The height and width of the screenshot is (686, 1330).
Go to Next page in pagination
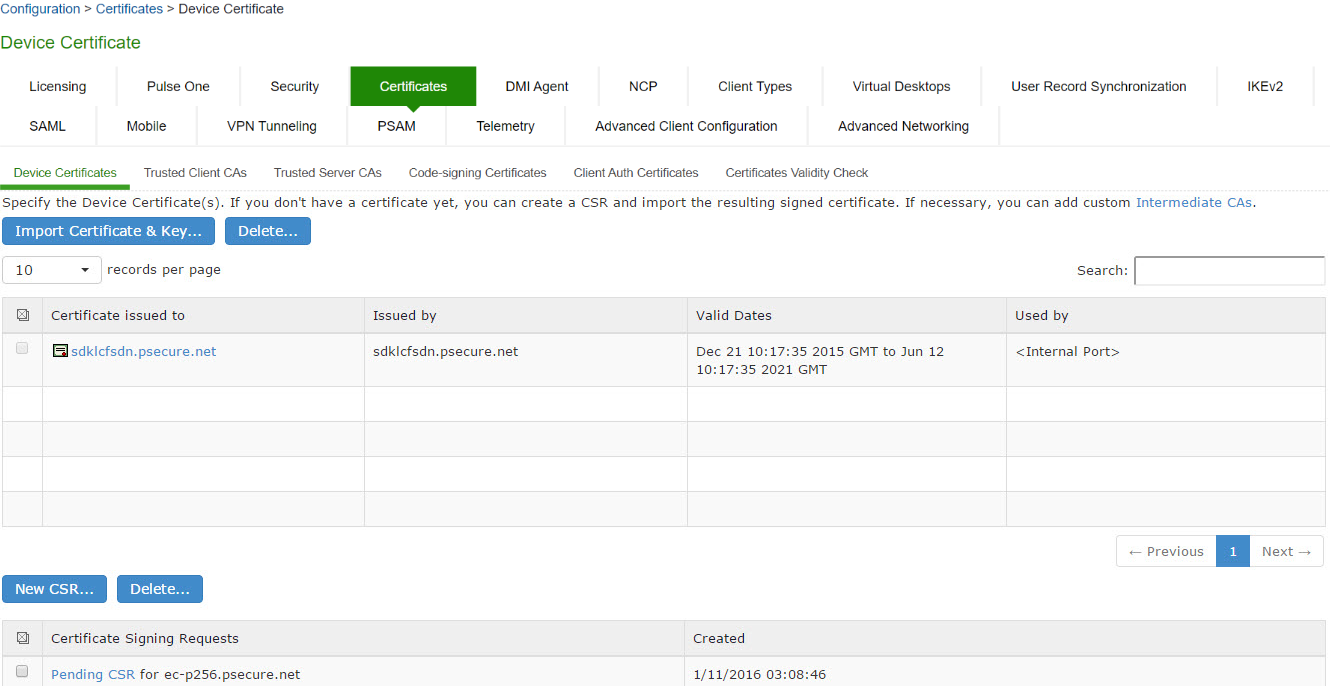1285,551
